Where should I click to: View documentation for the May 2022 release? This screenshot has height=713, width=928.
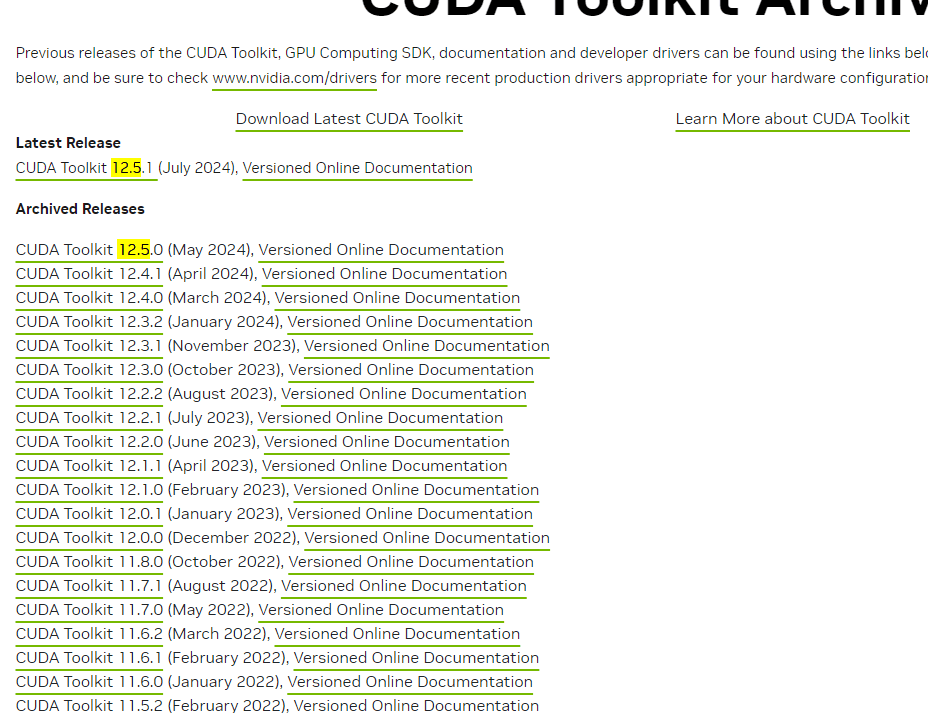[381, 609]
